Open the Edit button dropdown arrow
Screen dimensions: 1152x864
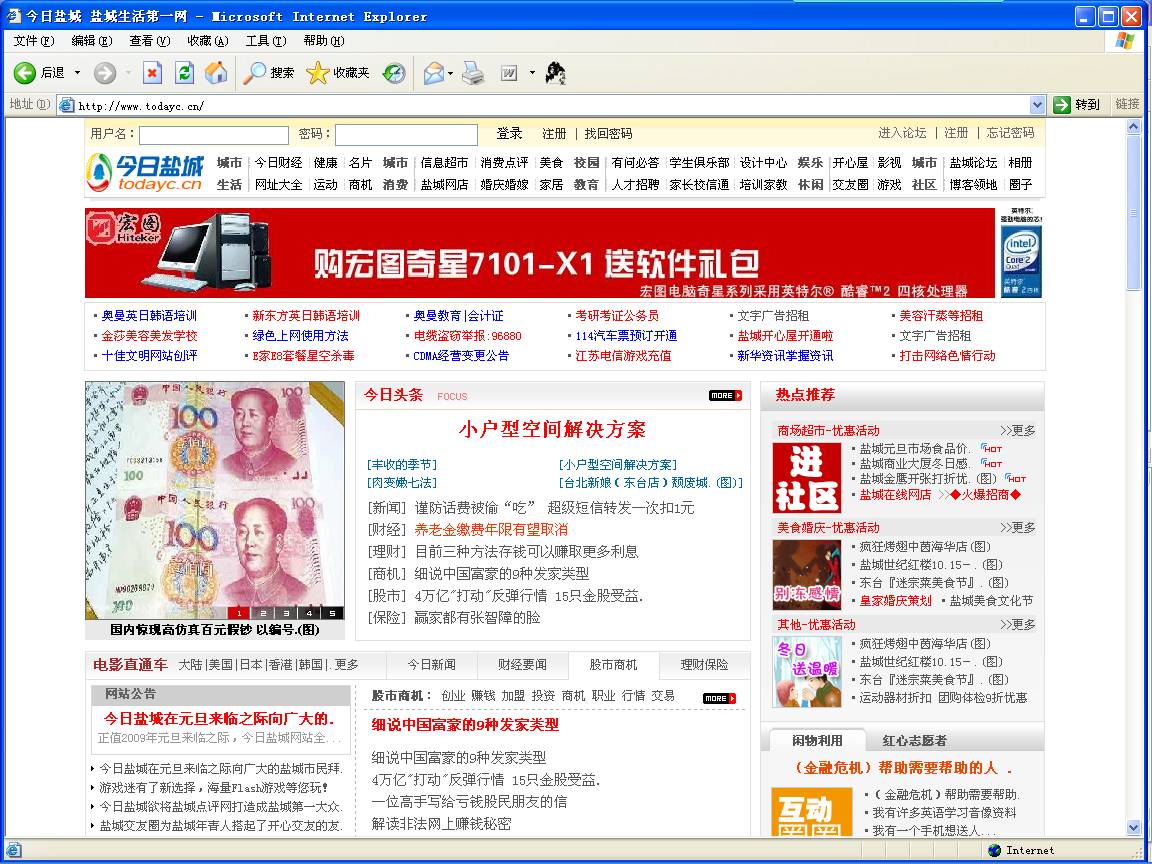532,73
